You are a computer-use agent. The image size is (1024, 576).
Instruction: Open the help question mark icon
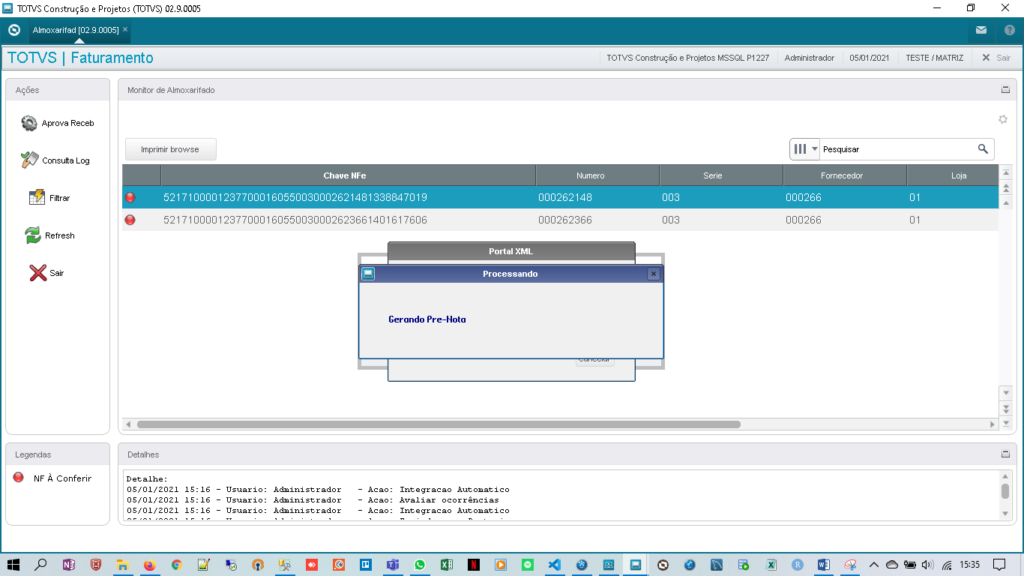(1010, 30)
